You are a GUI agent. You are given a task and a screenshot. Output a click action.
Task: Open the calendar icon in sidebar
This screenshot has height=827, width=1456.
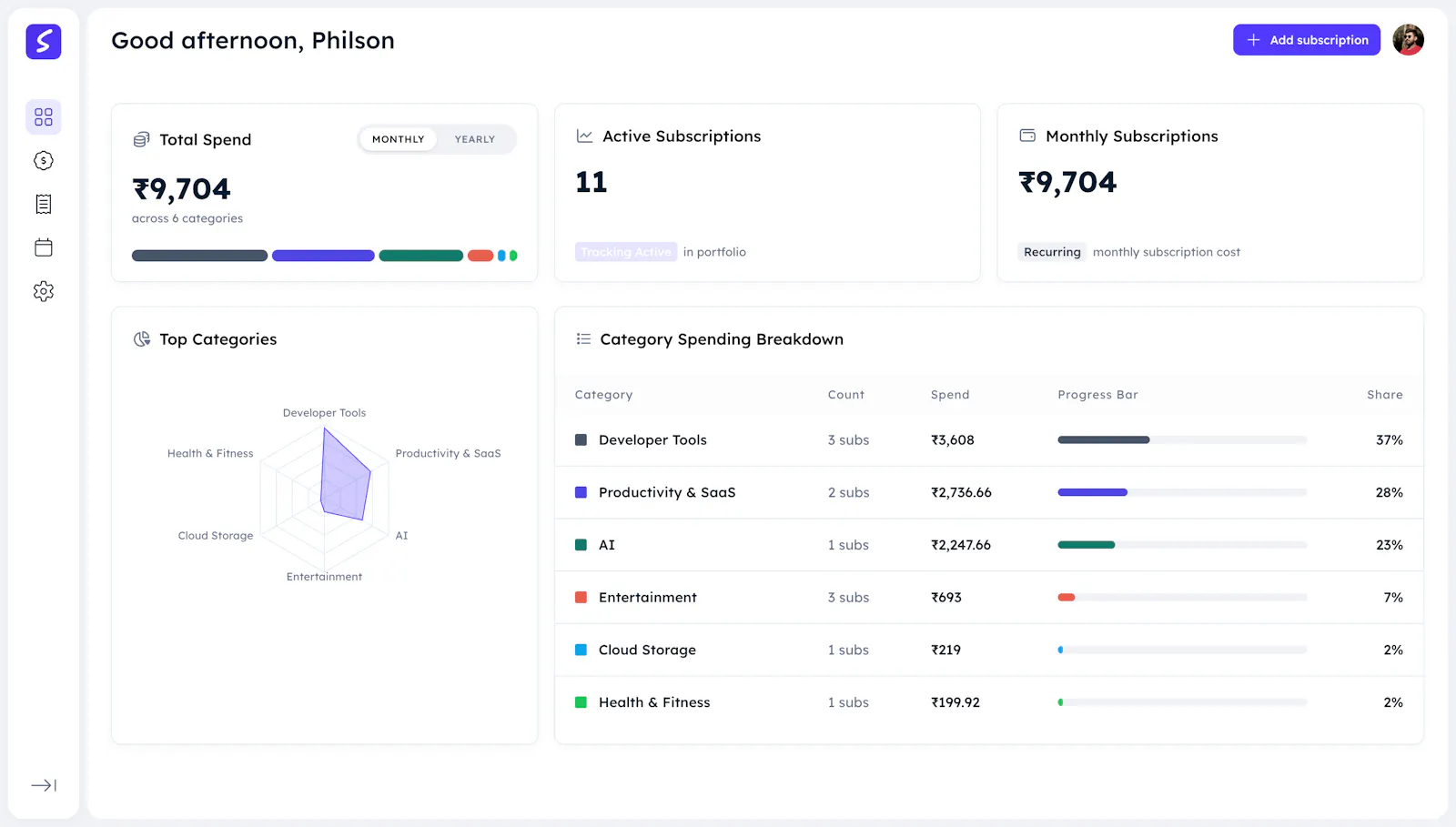[44, 247]
